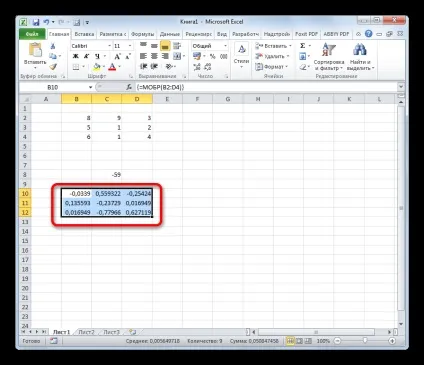
Task: Click the Decrease Decimal icon
Action: pos(208,67)
